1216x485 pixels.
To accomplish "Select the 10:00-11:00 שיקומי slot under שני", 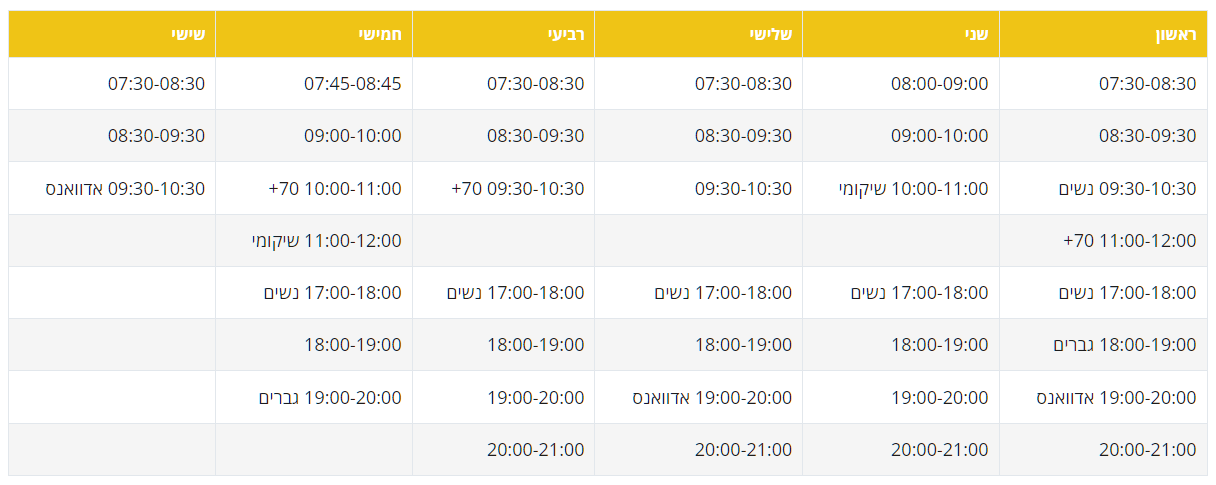I will (913, 189).
